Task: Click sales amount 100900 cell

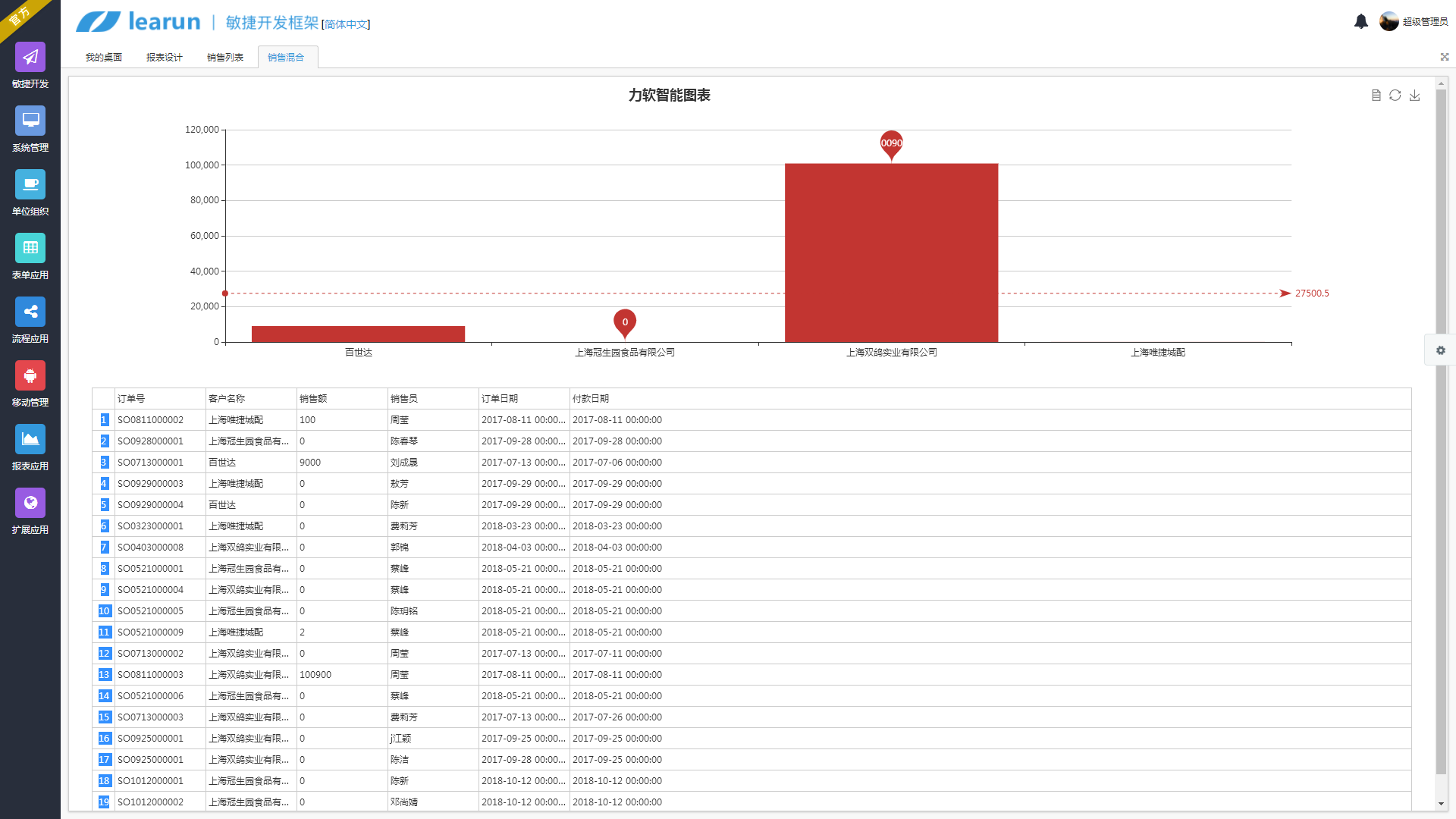Action: (x=342, y=675)
